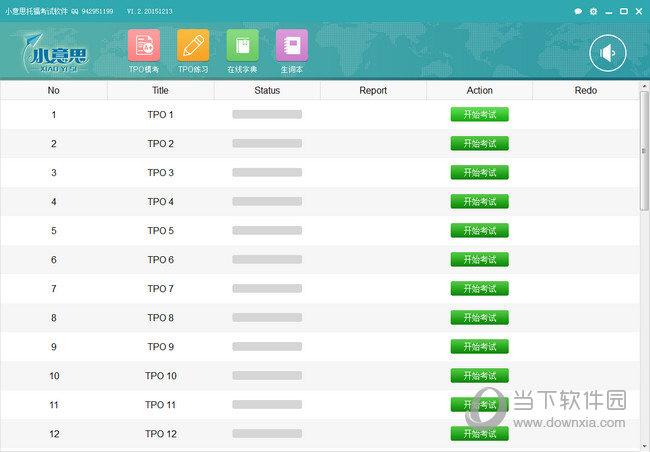
Task: Select the TPO 11 title cell
Action: [x=160, y=405]
